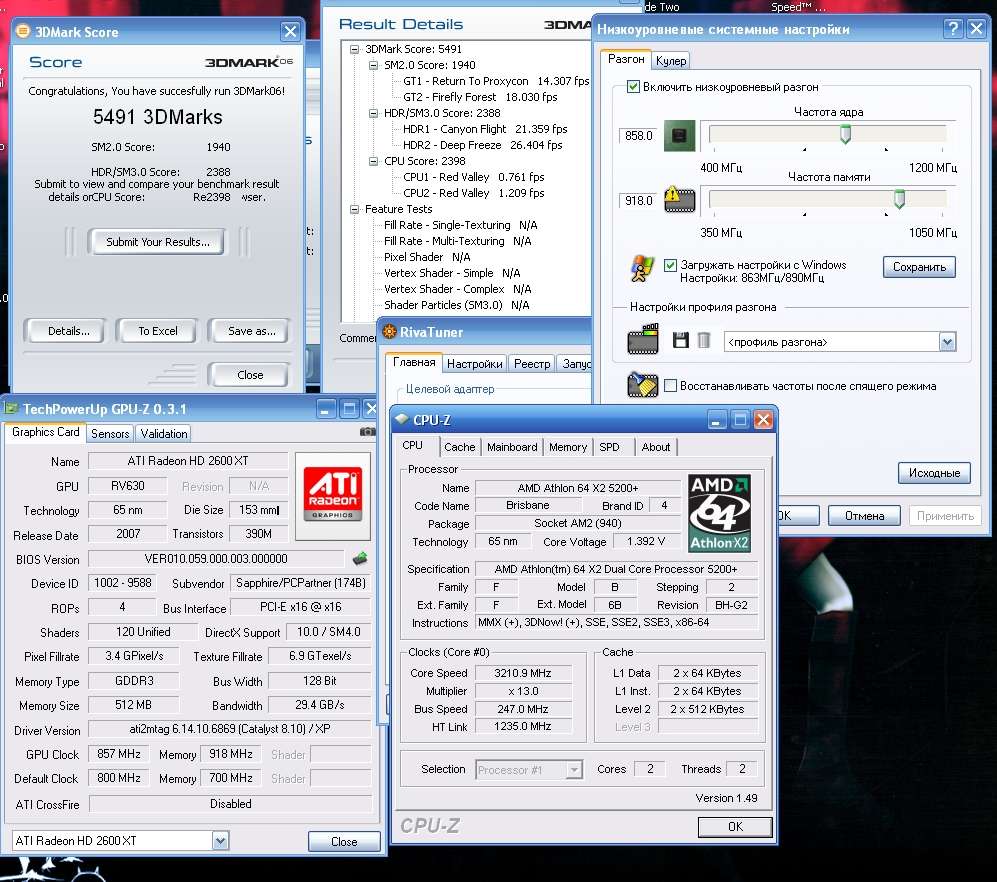The width and height of the screenshot is (997, 882).
Task: Delete overclocking profile with trash icon
Action: (703, 340)
